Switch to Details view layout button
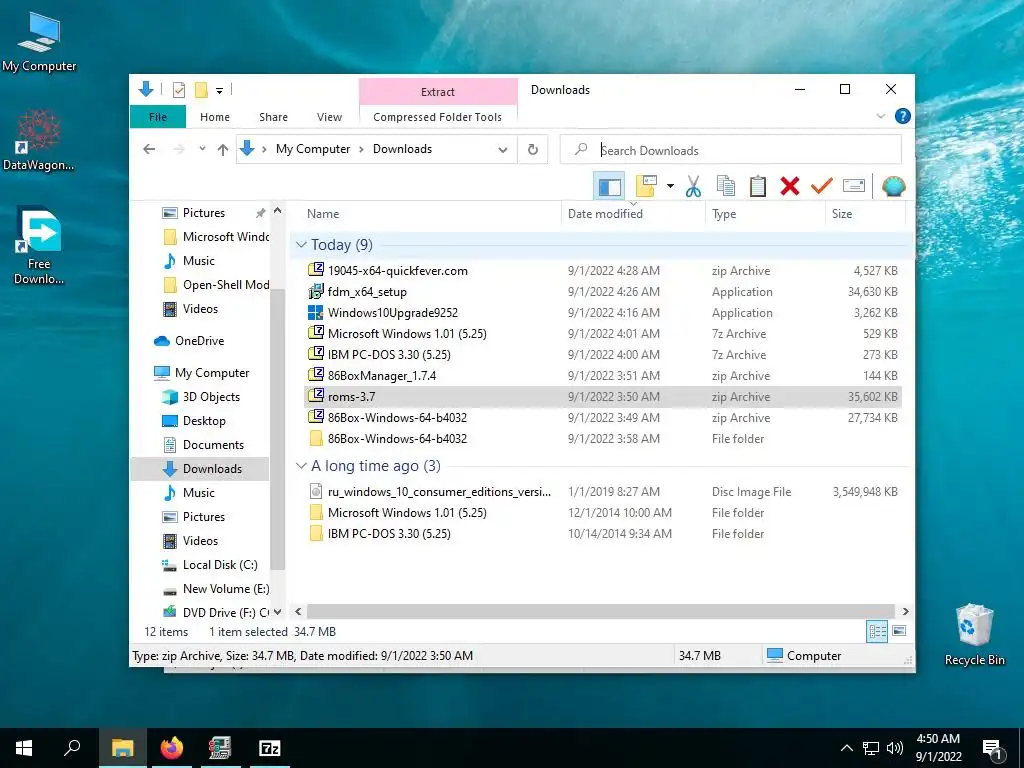 (877, 632)
